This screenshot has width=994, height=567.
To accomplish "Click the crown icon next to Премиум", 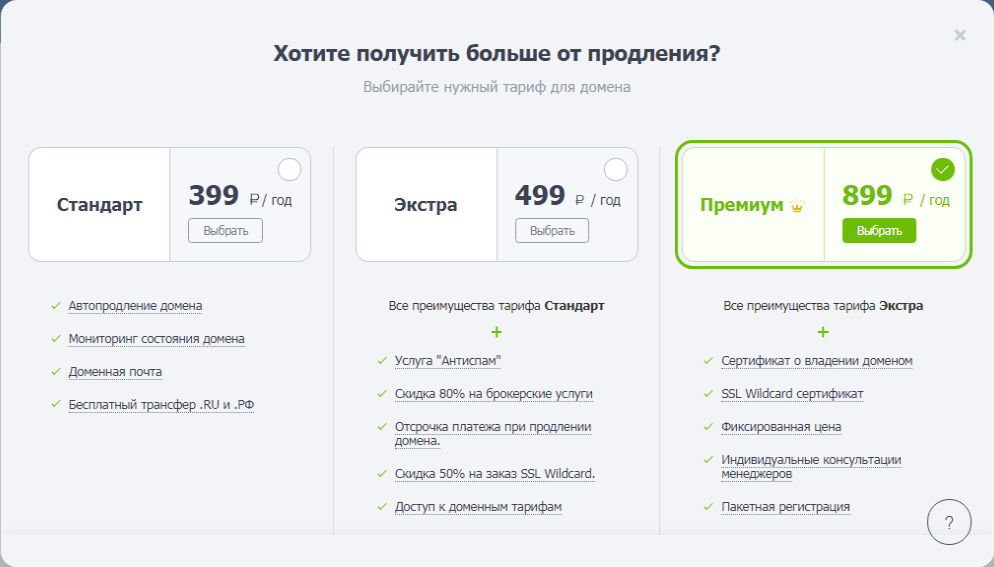I will click(797, 206).
